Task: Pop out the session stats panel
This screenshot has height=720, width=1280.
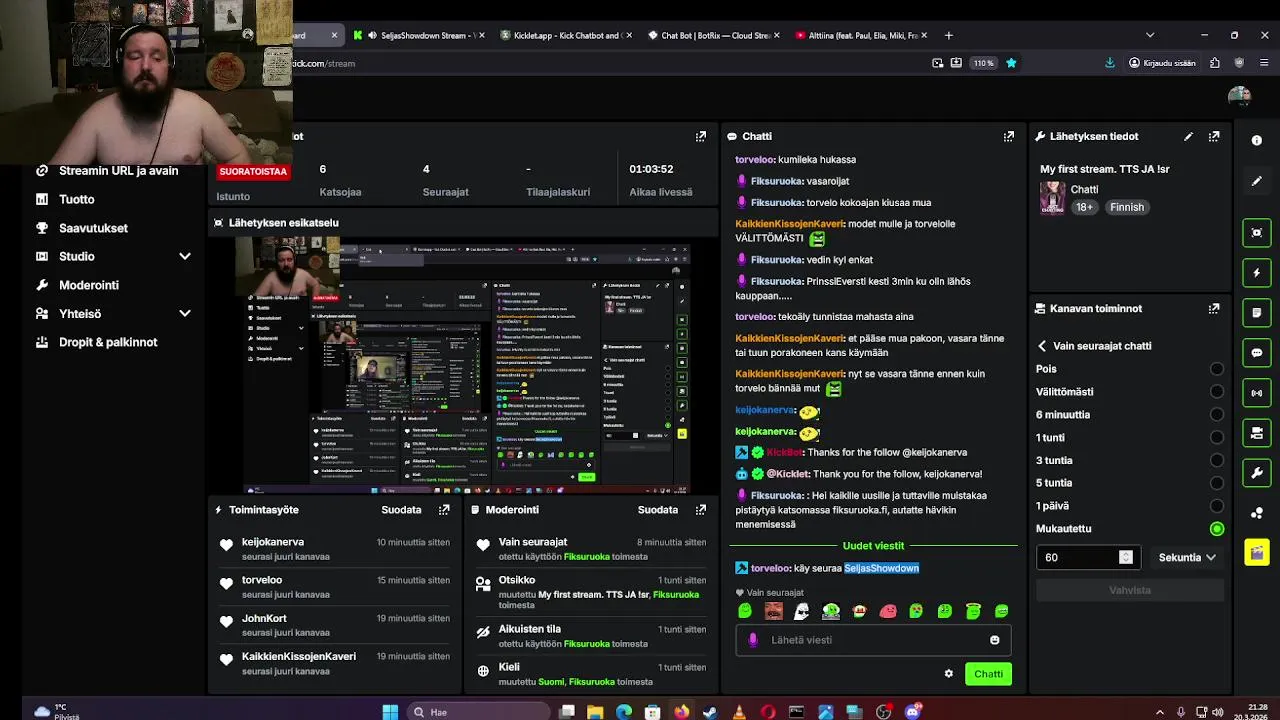Action: [701, 136]
